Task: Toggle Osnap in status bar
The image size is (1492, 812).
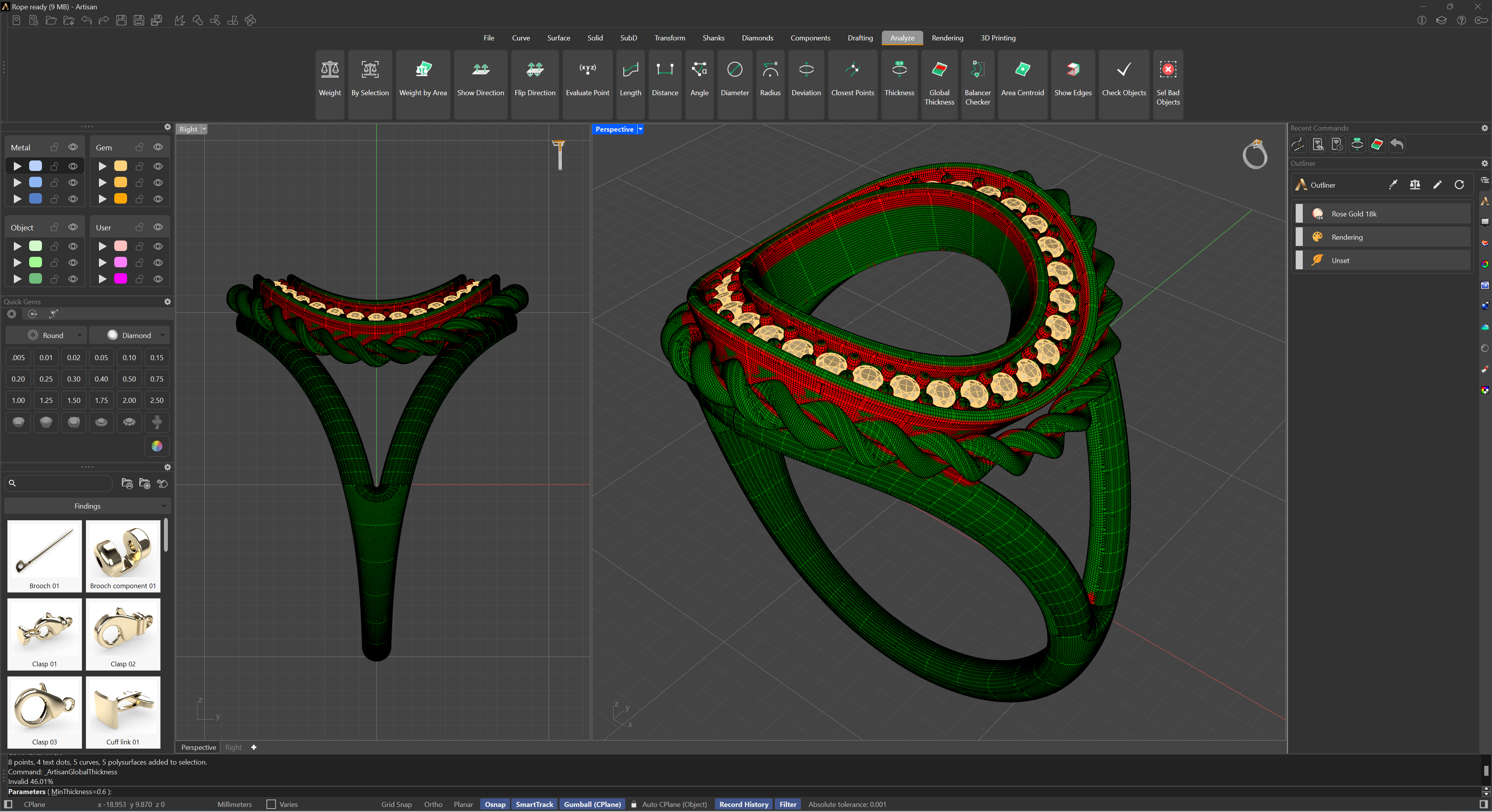Action: click(x=495, y=804)
